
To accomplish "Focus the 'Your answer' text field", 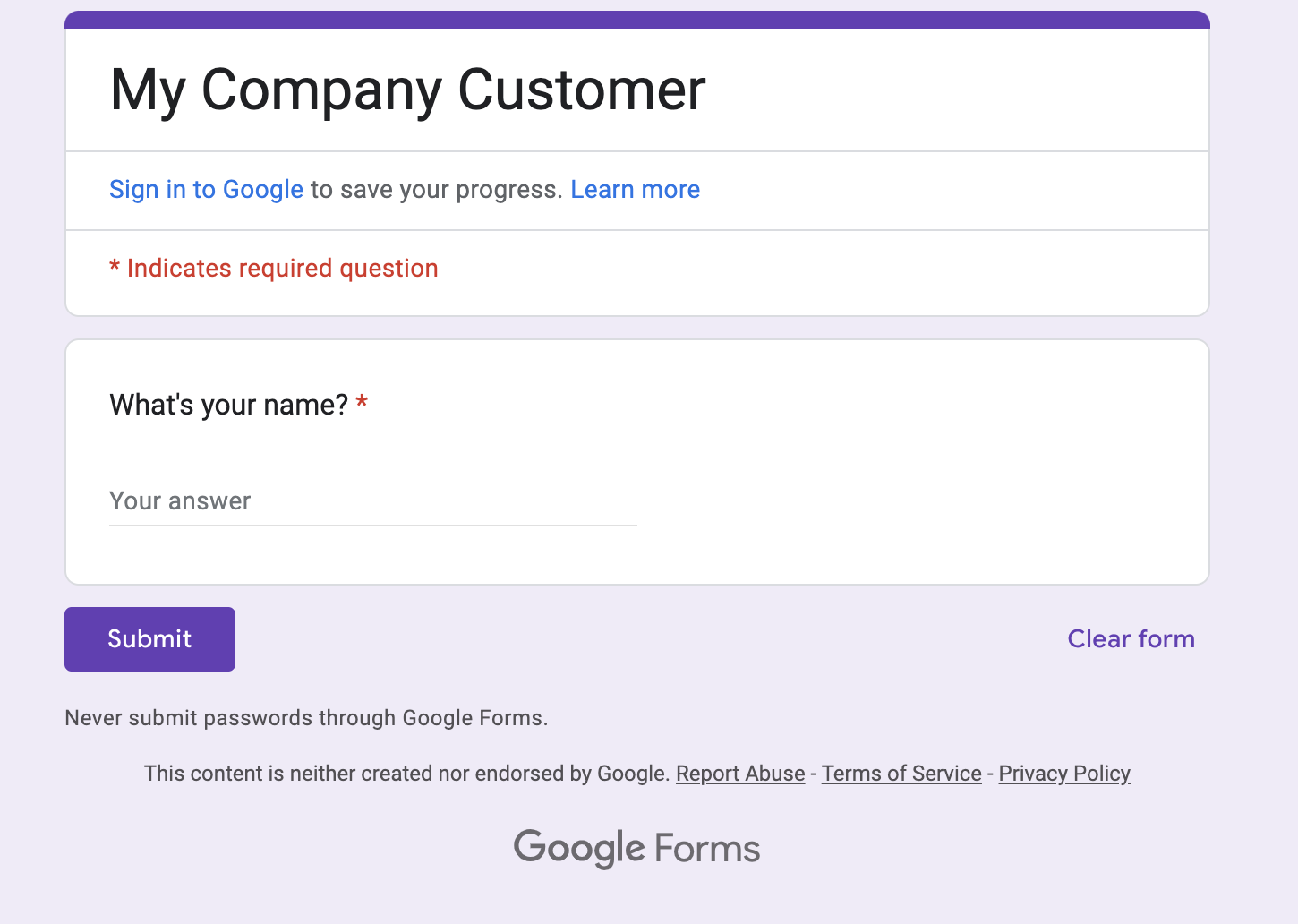I will [x=373, y=501].
